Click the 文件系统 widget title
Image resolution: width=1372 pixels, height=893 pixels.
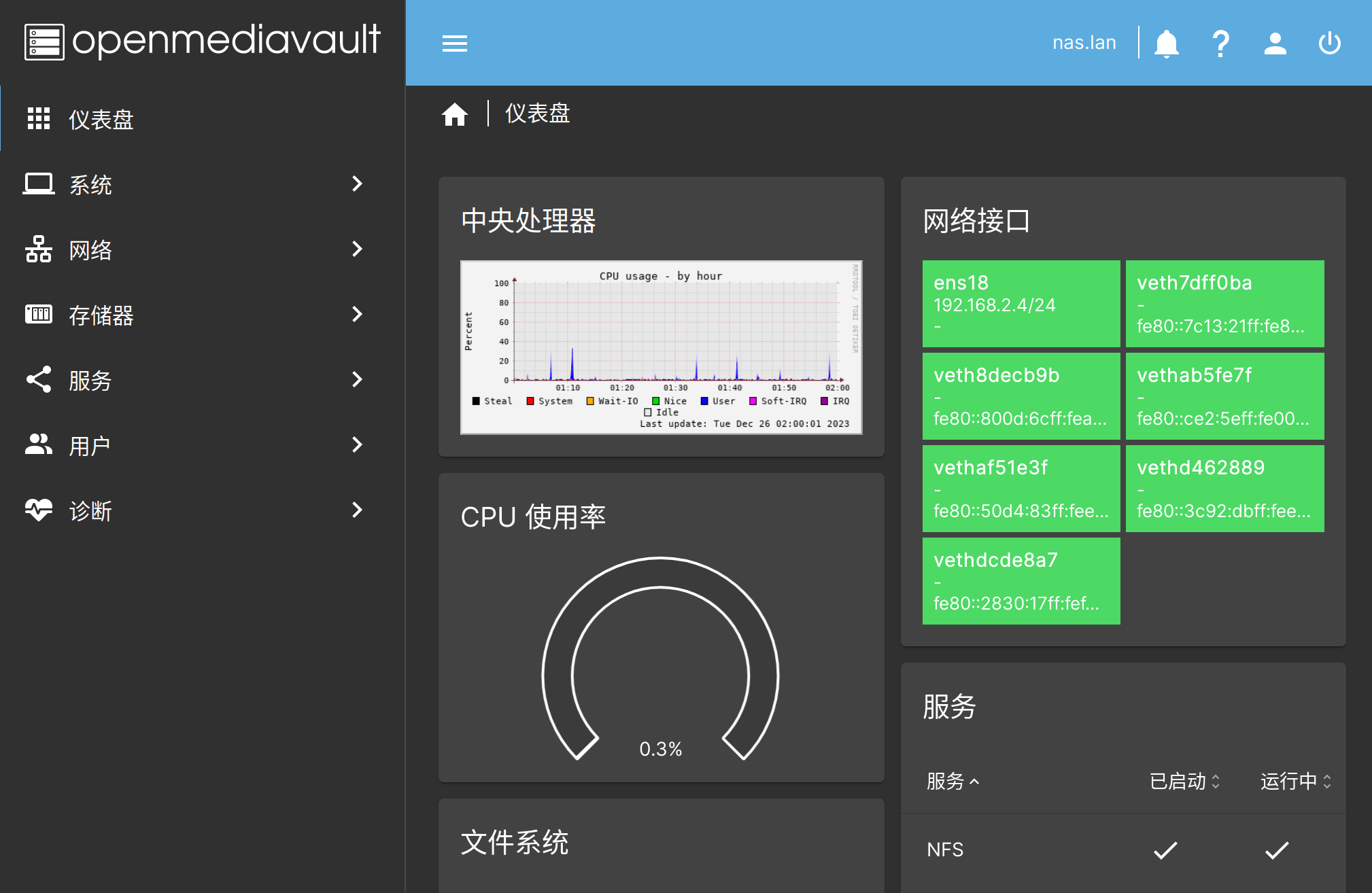tap(515, 843)
